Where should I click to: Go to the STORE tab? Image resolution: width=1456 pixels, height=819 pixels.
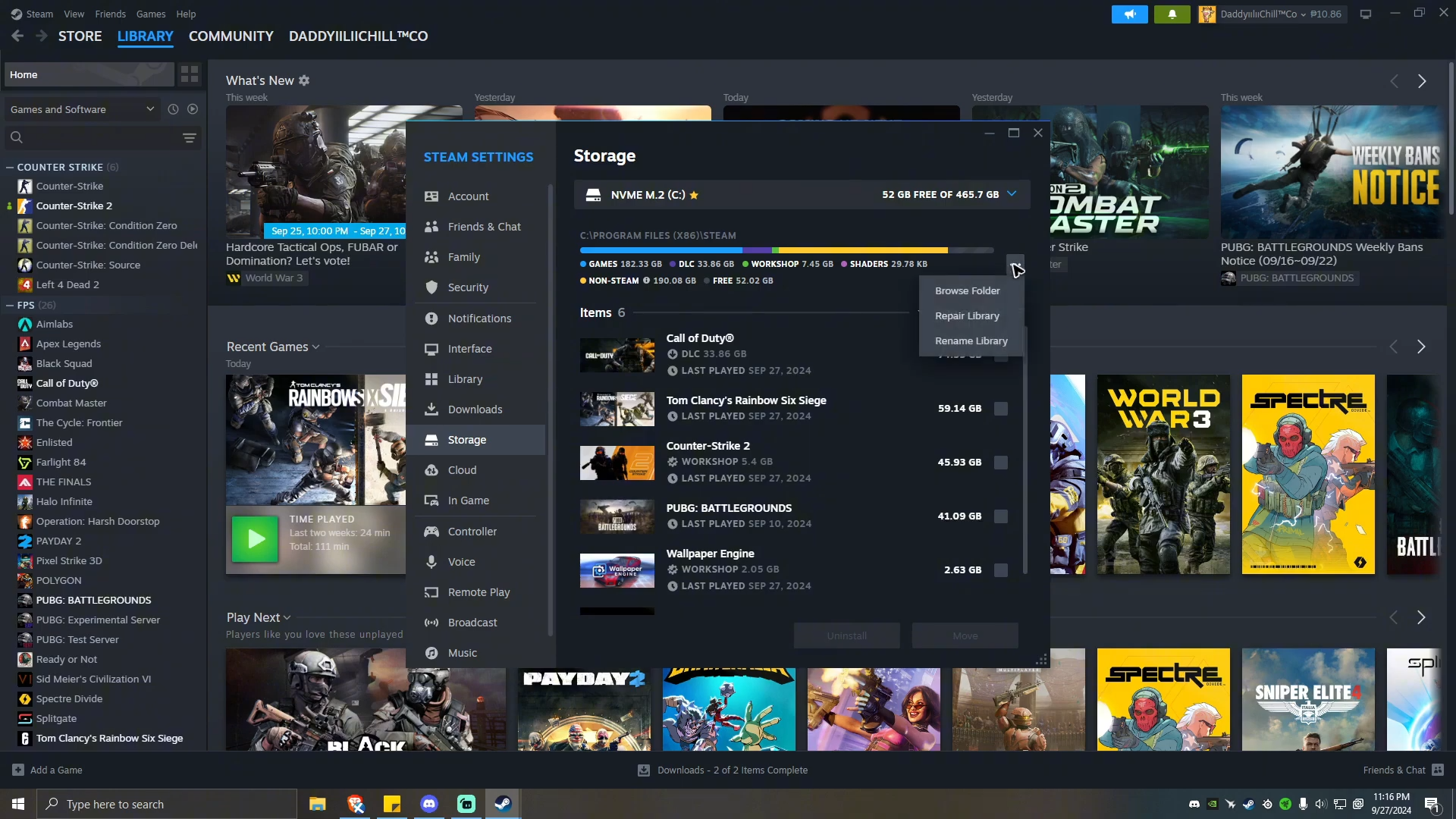click(80, 36)
